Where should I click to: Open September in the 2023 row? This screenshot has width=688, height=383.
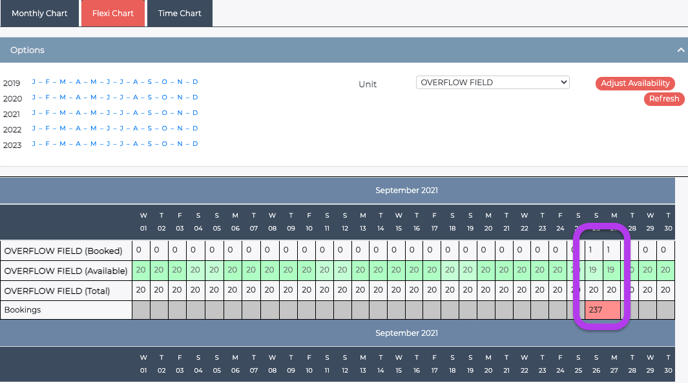(x=150, y=144)
